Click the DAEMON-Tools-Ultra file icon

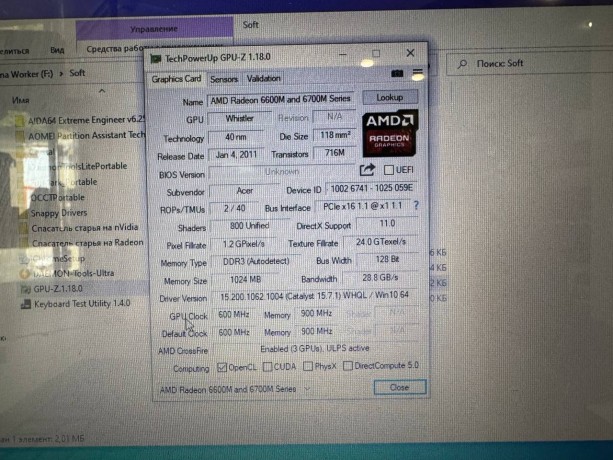pos(25,274)
